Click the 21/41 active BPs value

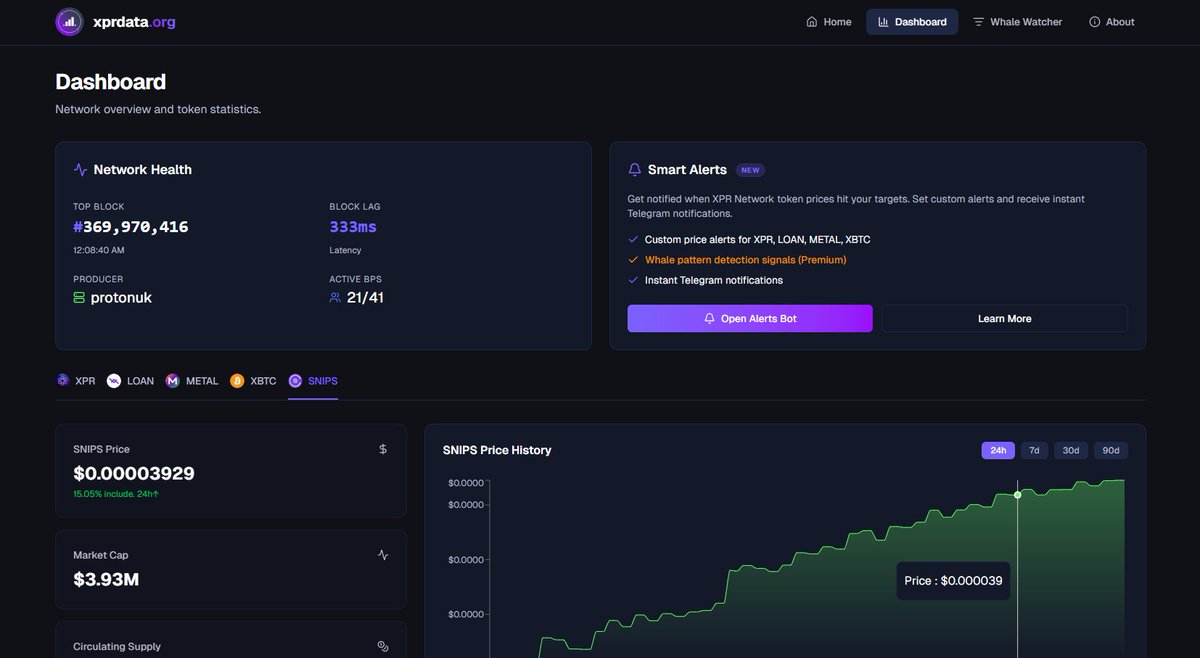coord(365,298)
